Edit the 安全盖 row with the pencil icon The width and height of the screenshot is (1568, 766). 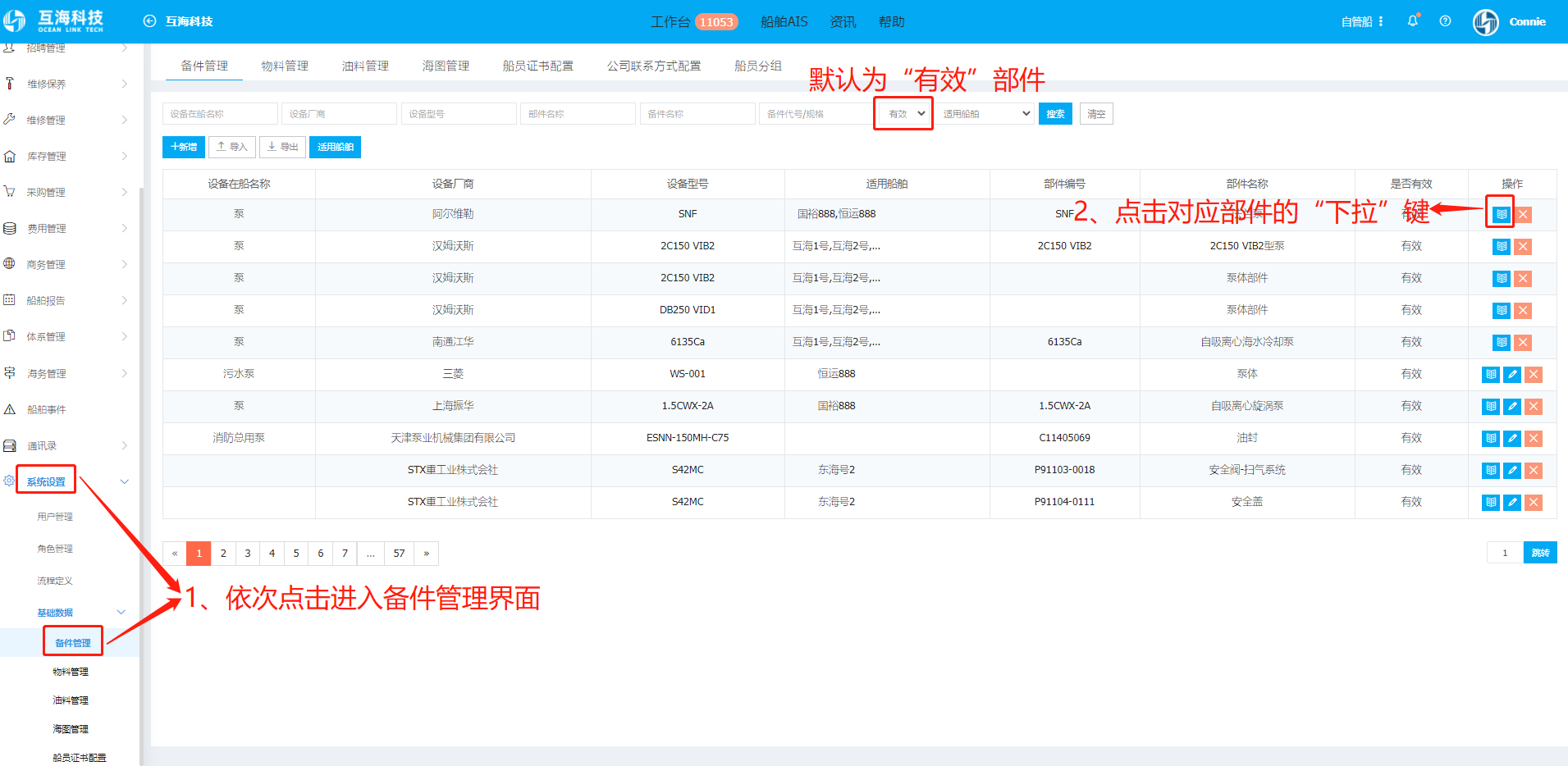1512,502
